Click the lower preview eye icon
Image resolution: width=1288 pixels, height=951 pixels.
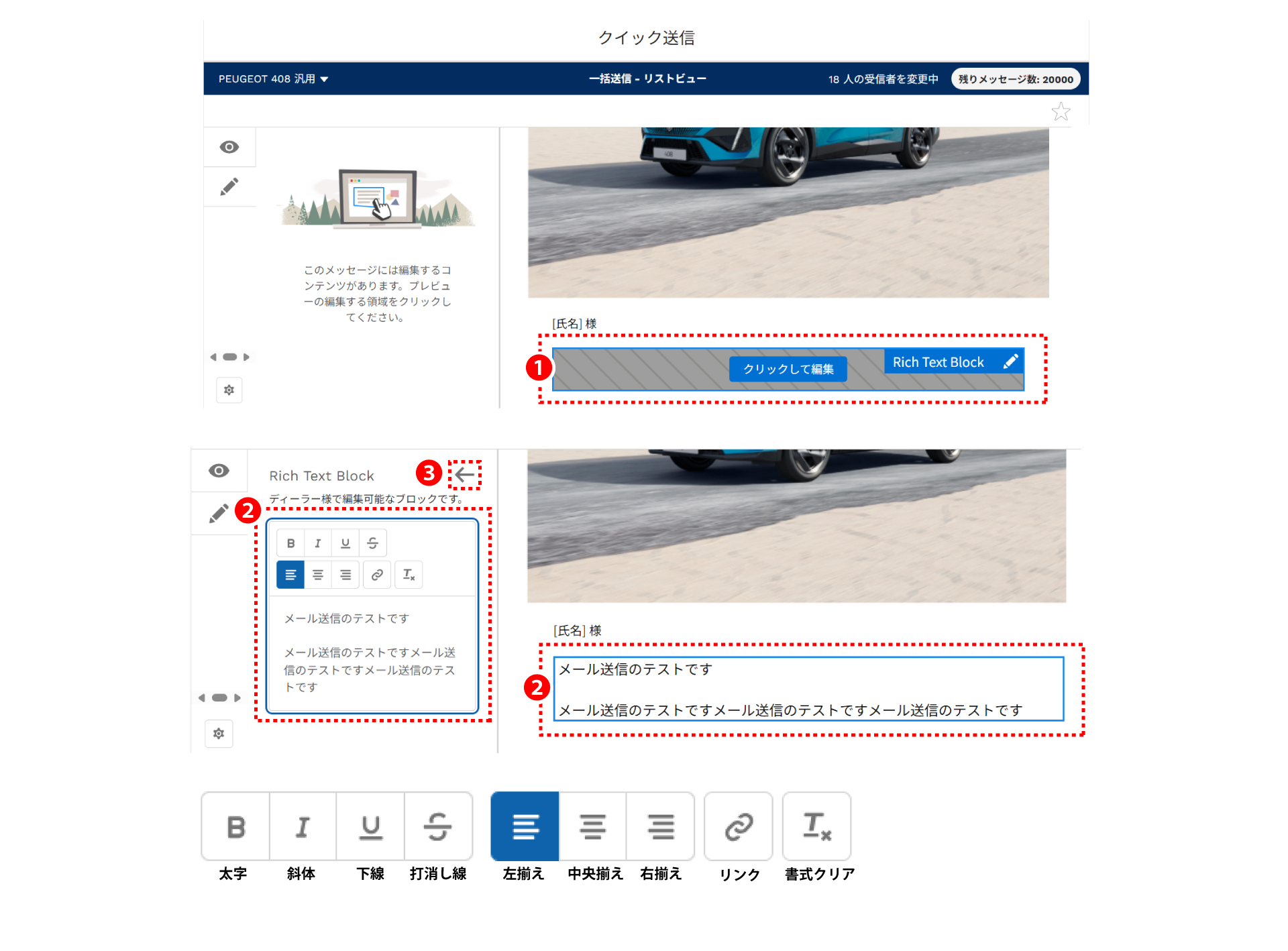tap(219, 471)
